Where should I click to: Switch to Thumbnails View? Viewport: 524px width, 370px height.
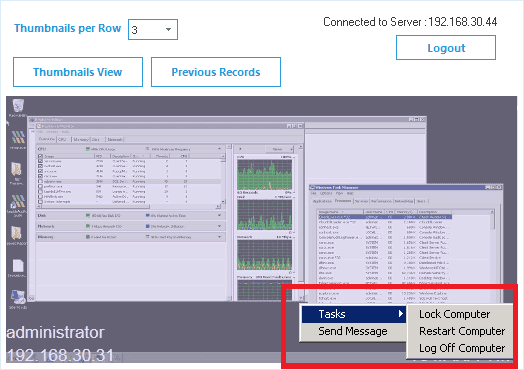coord(78,72)
